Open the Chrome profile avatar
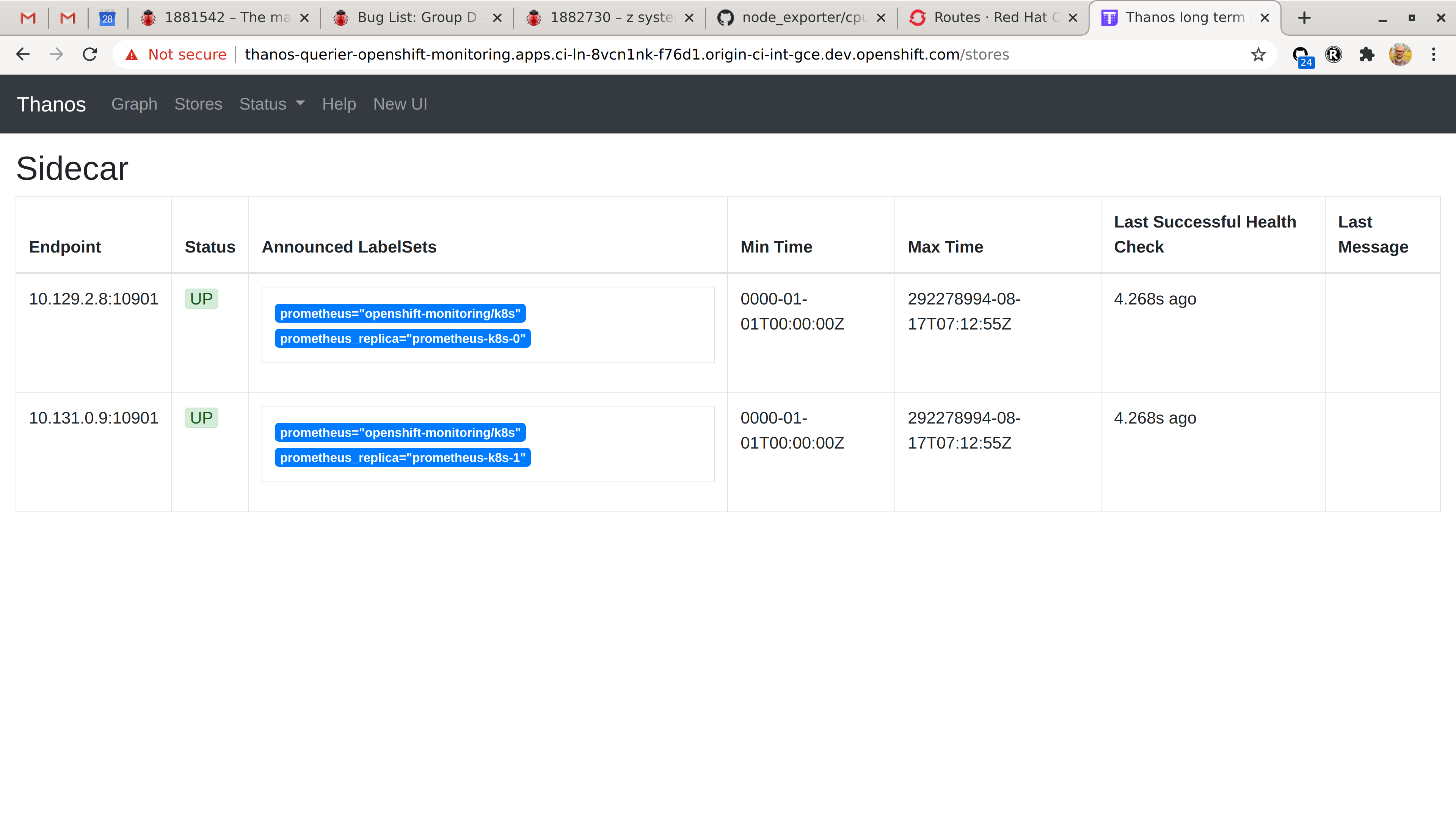Image resolution: width=1456 pixels, height=819 pixels. [1400, 54]
